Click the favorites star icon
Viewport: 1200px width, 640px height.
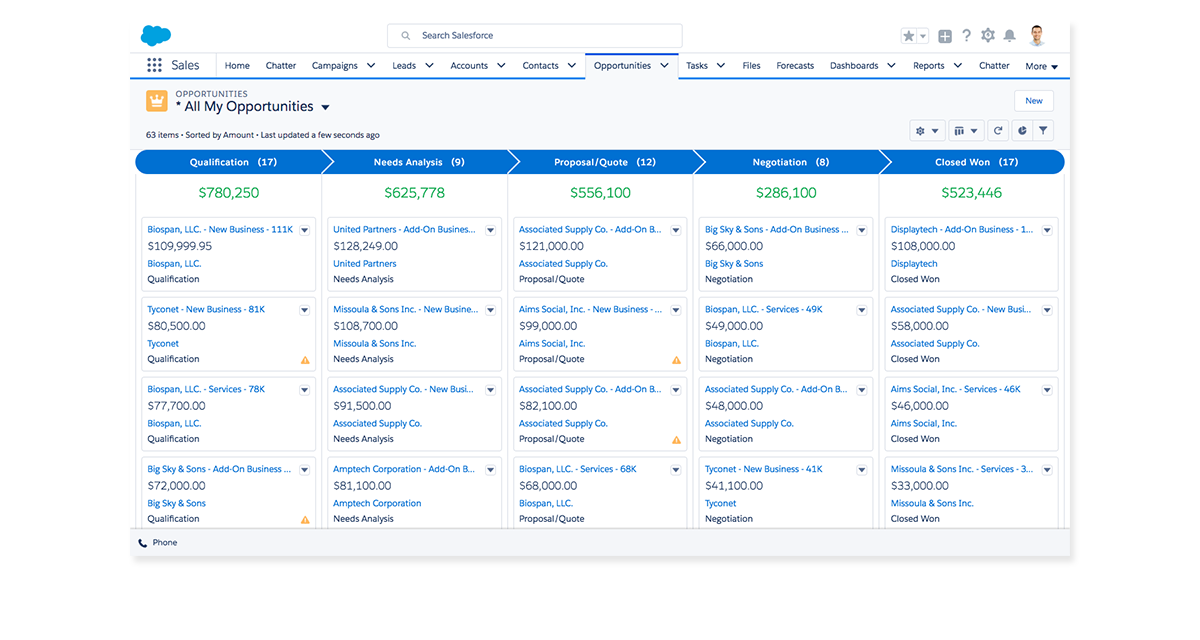(x=909, y=36)
